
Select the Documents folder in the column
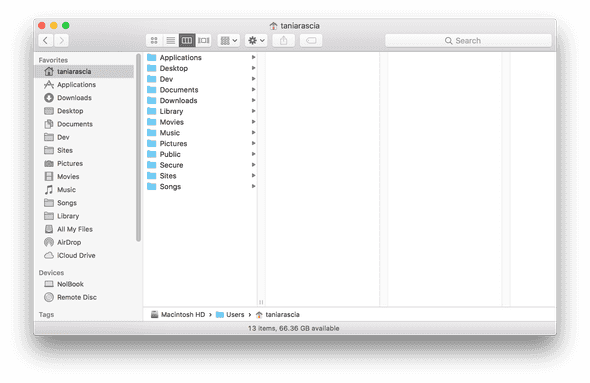(201, 90)
